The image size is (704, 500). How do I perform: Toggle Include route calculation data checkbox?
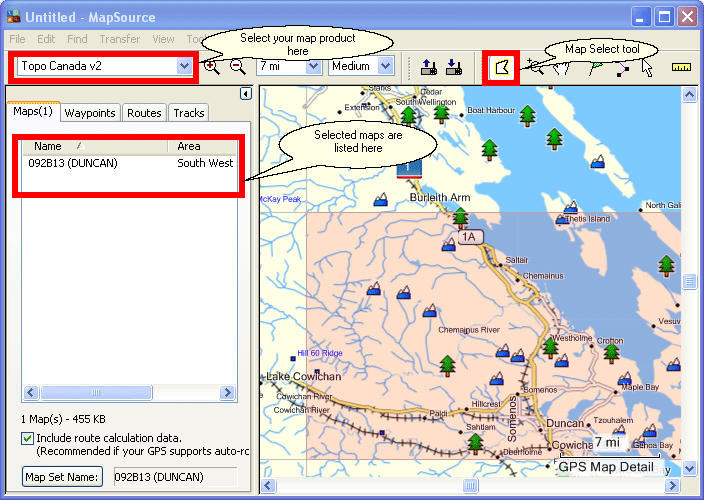27,438
